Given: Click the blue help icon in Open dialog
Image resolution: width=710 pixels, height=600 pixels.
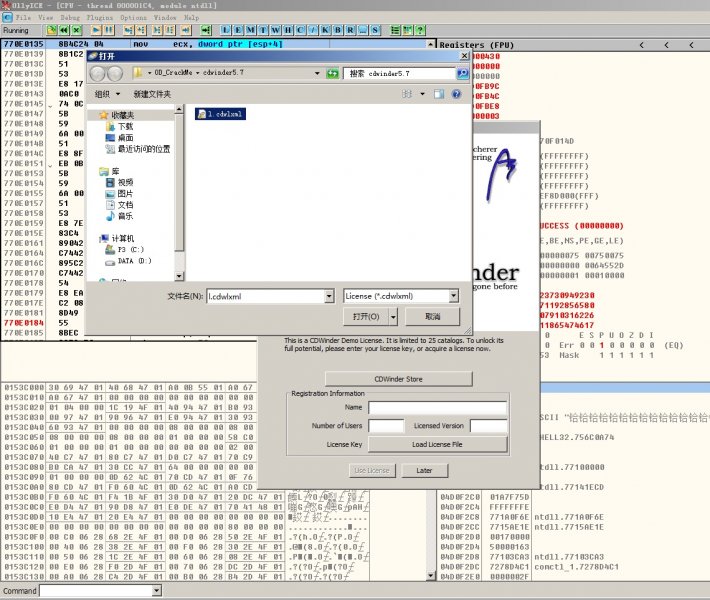Looking at the screenshot, I should click(456, 94).
